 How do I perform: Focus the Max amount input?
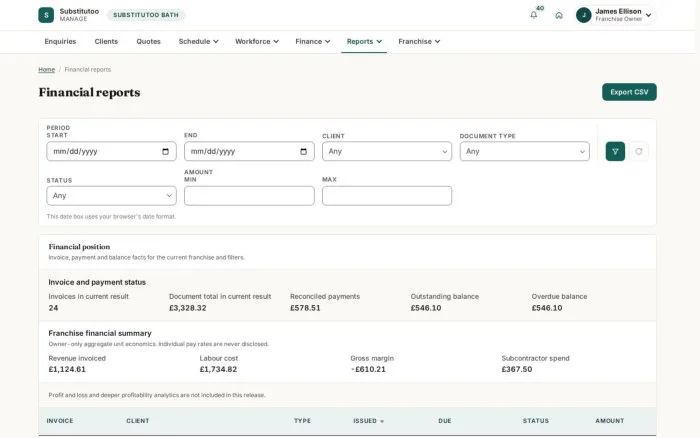click(x=387, y=196)
